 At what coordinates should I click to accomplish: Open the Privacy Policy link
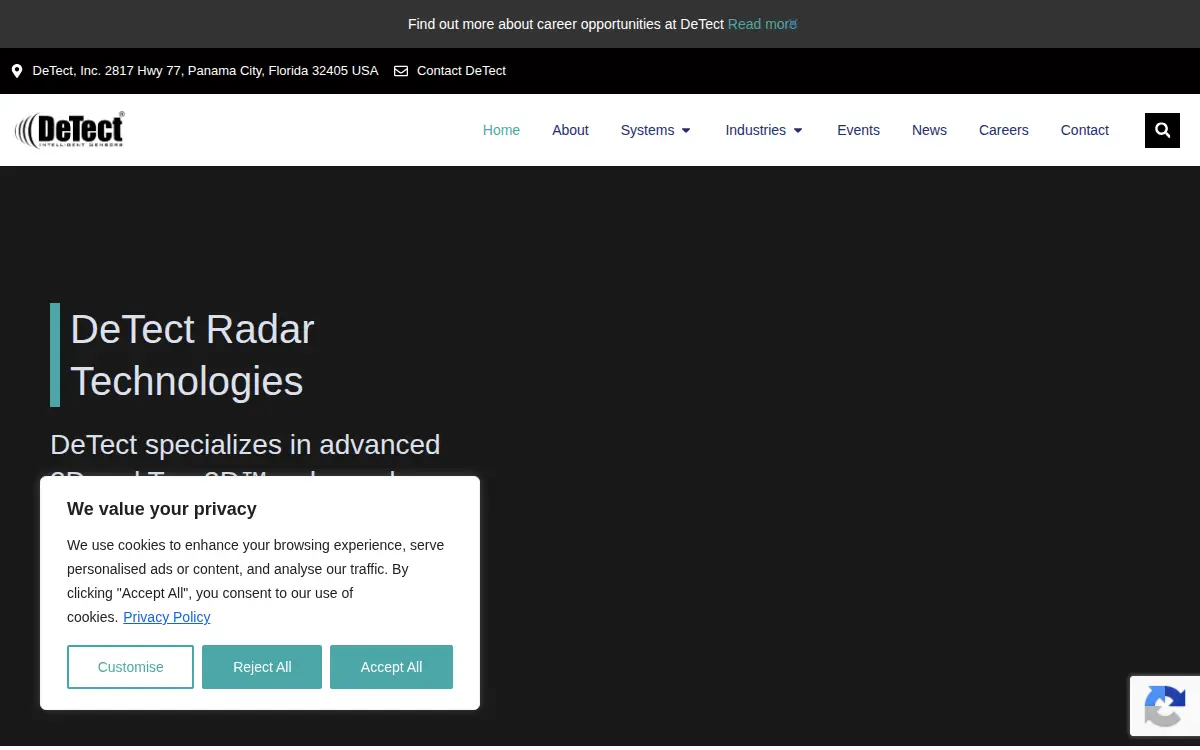click(166, 617)
